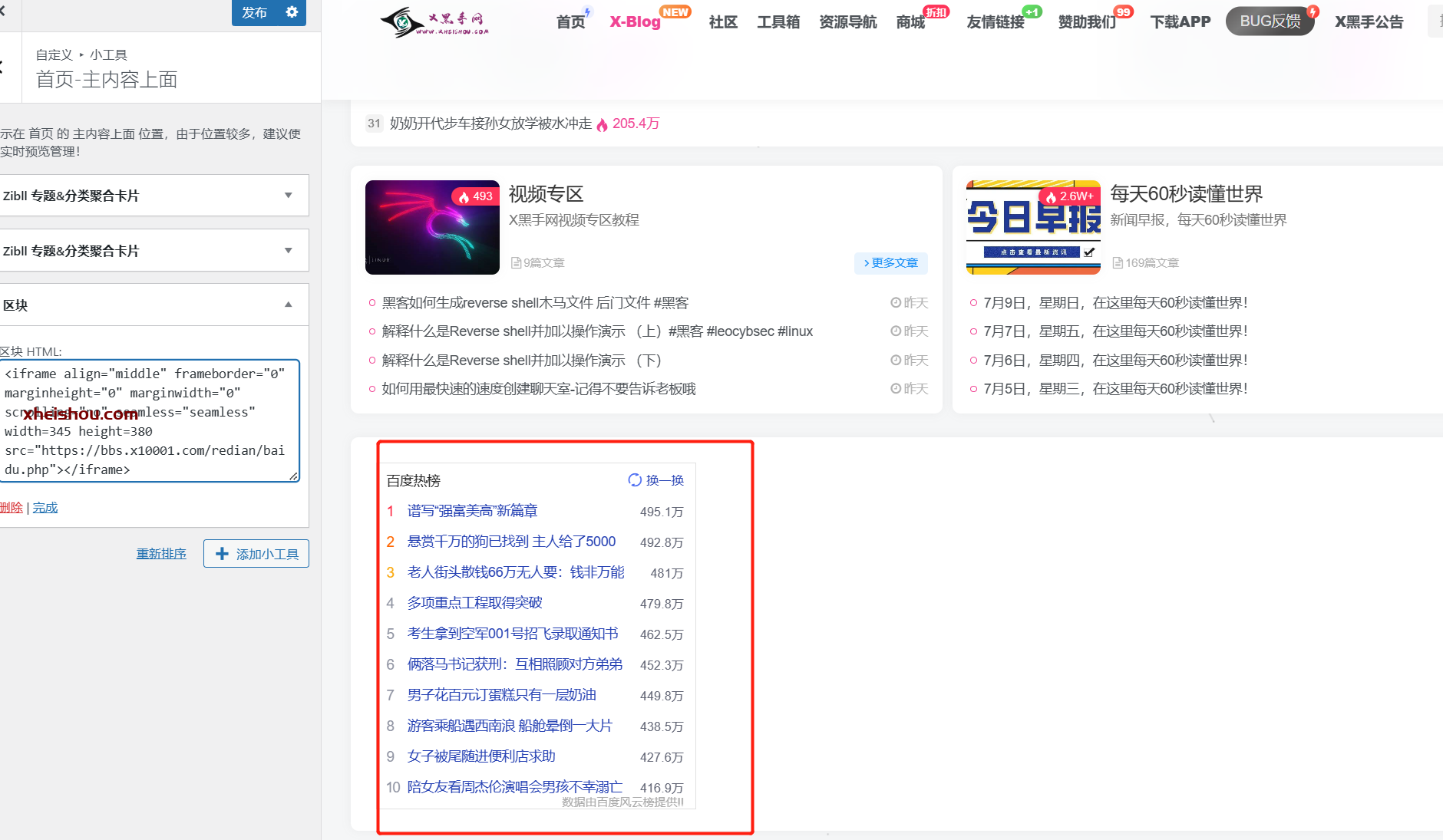Open the 7月6日 星期四 news post
Screen dimensions: 1443x840
pos(1115,361)
